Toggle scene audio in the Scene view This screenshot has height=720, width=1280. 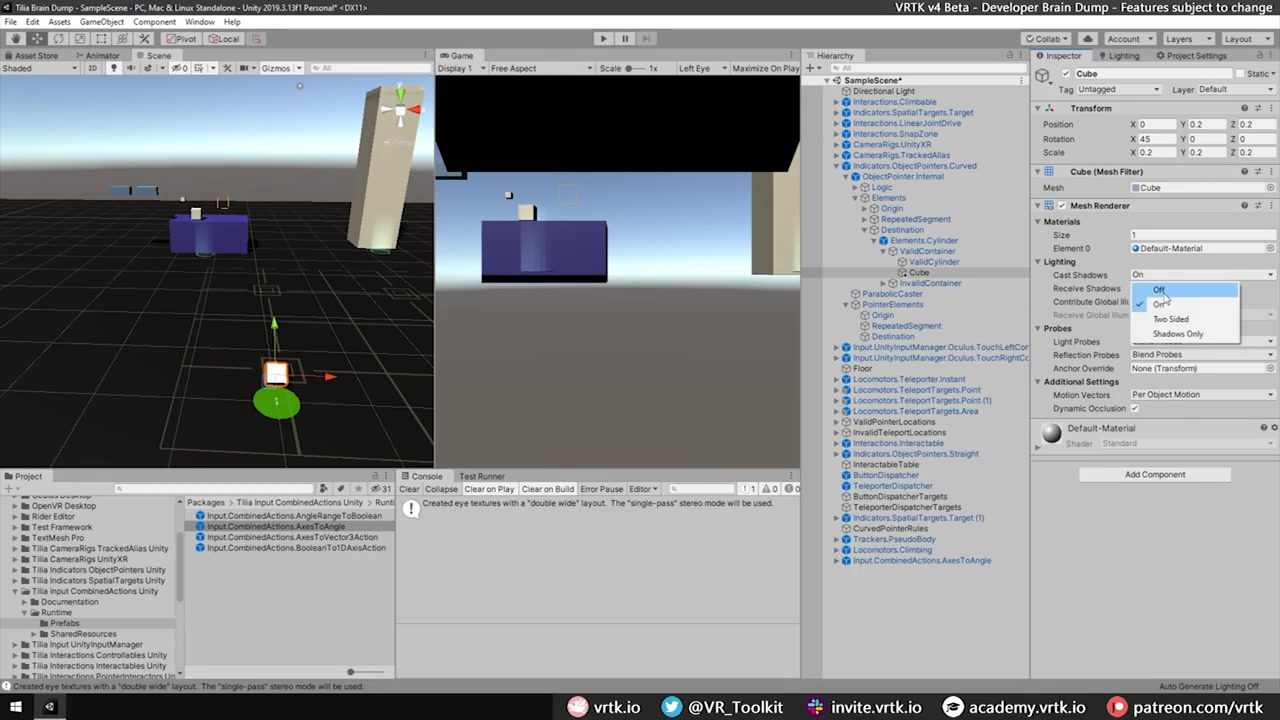point(131,67)
